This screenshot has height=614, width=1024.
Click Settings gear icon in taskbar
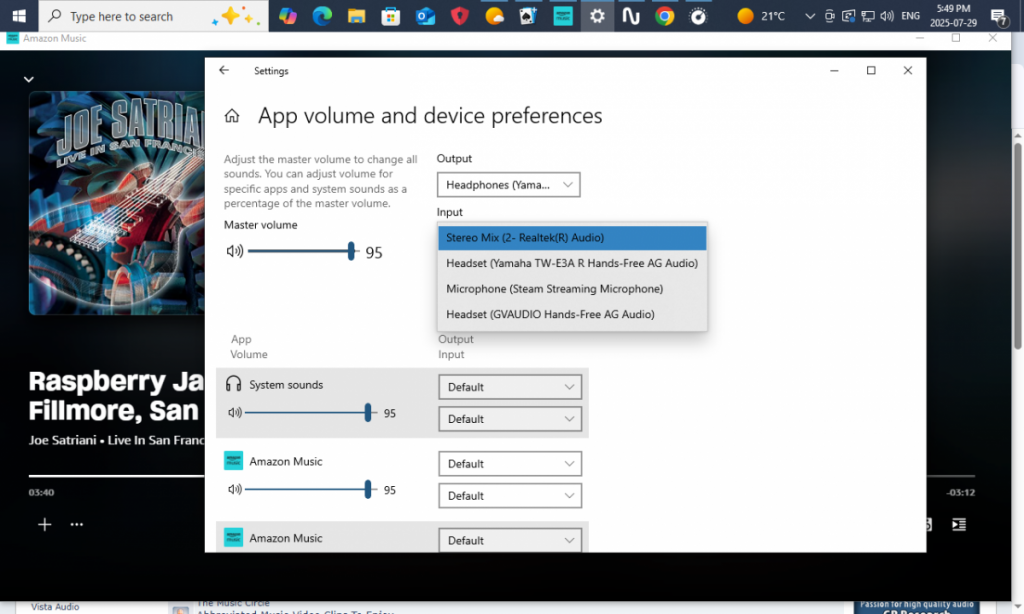(597, 16)
